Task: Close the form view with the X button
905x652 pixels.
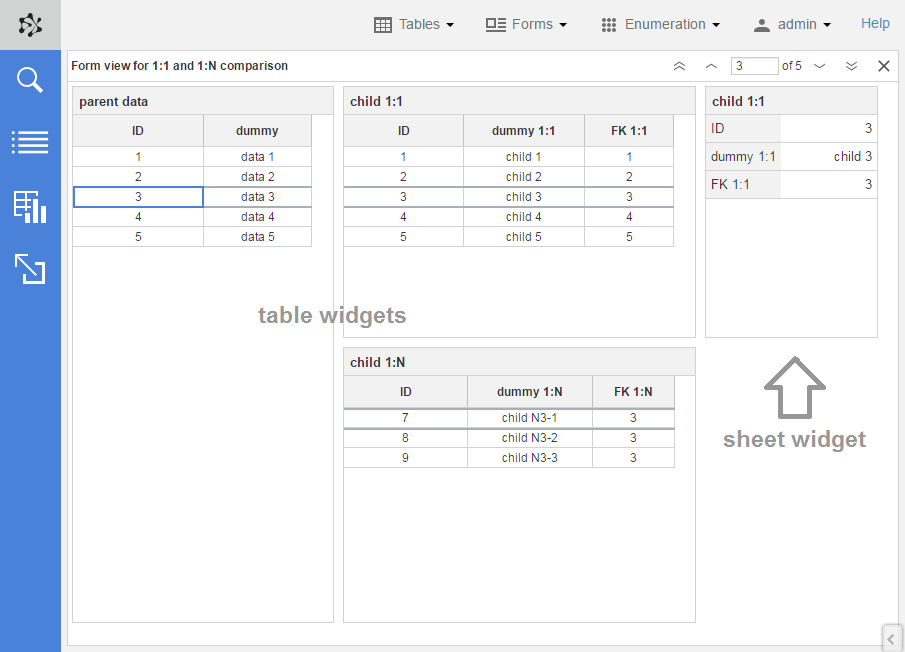Action: pos(883,65)
